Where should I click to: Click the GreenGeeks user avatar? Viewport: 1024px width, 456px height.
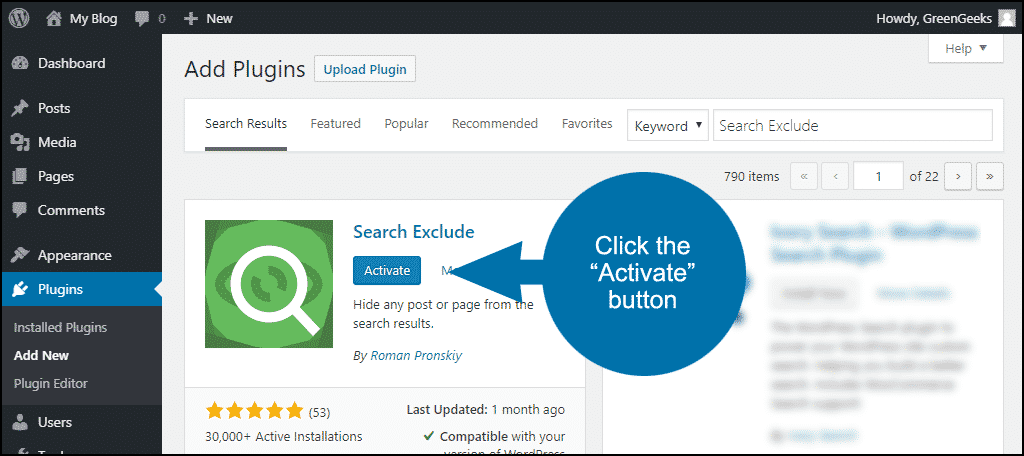click(x=1006, y=18)
